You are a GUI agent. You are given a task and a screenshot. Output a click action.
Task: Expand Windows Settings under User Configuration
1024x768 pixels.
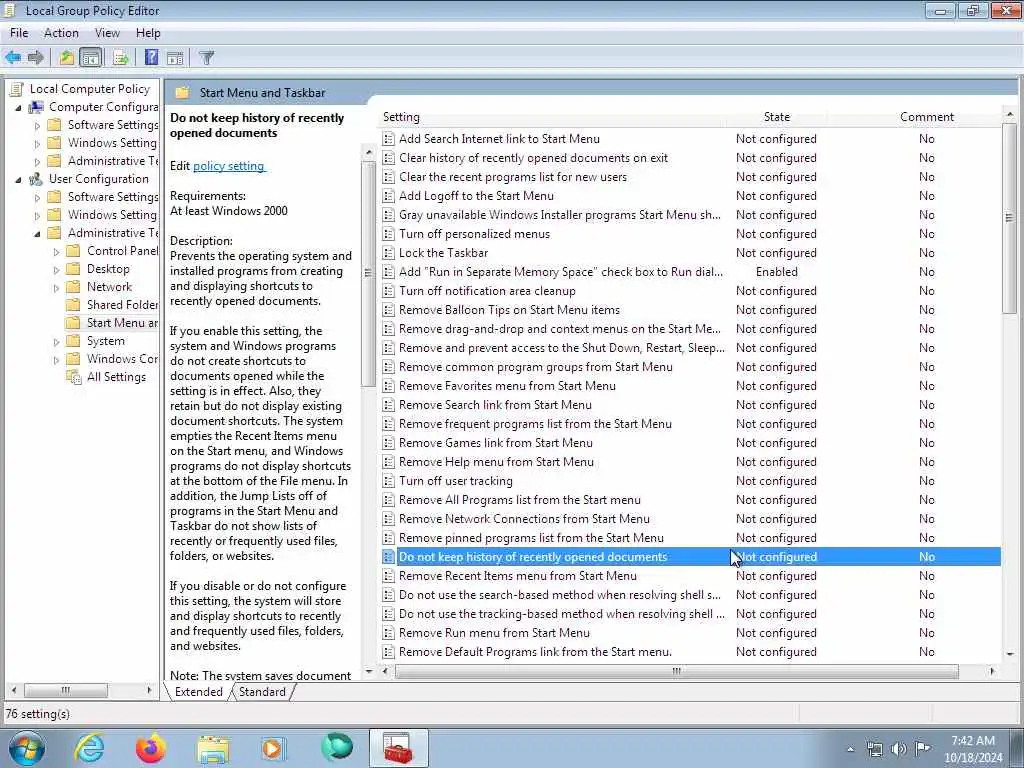point(37,216)
